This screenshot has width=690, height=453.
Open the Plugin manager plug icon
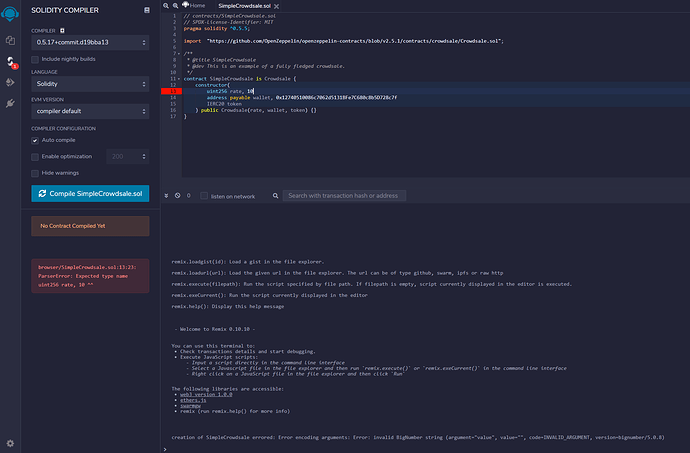(10, 103)
